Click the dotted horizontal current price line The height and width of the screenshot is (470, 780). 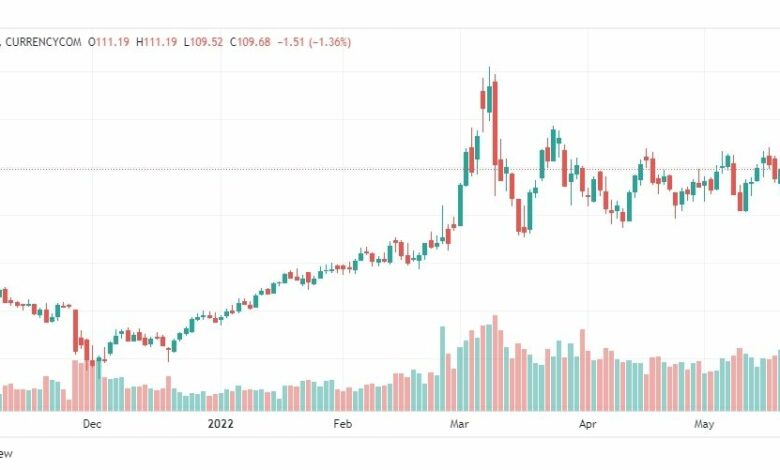(390, 169)
